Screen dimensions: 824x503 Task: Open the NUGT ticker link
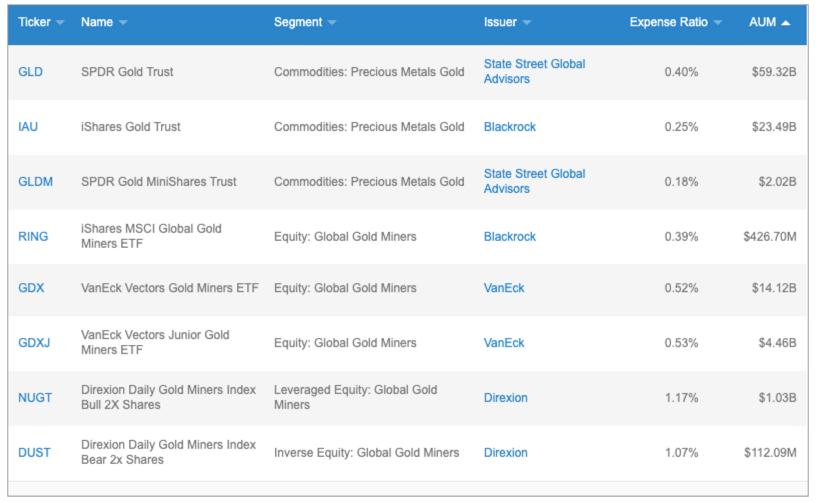tap(35, 398)
